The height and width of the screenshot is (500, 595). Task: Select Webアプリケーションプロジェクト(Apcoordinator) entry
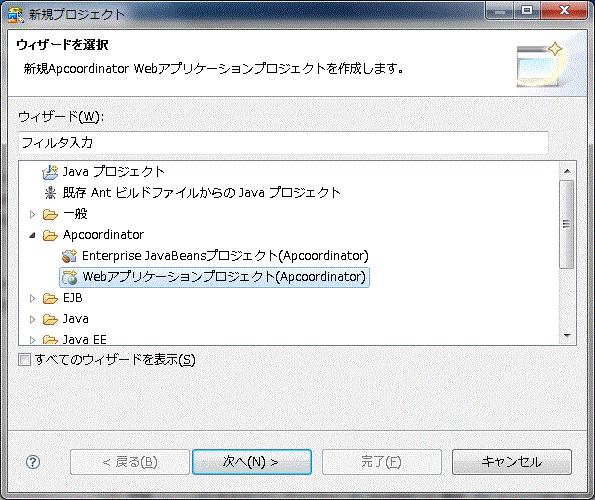pyautogui.click(x=224, y=277)
